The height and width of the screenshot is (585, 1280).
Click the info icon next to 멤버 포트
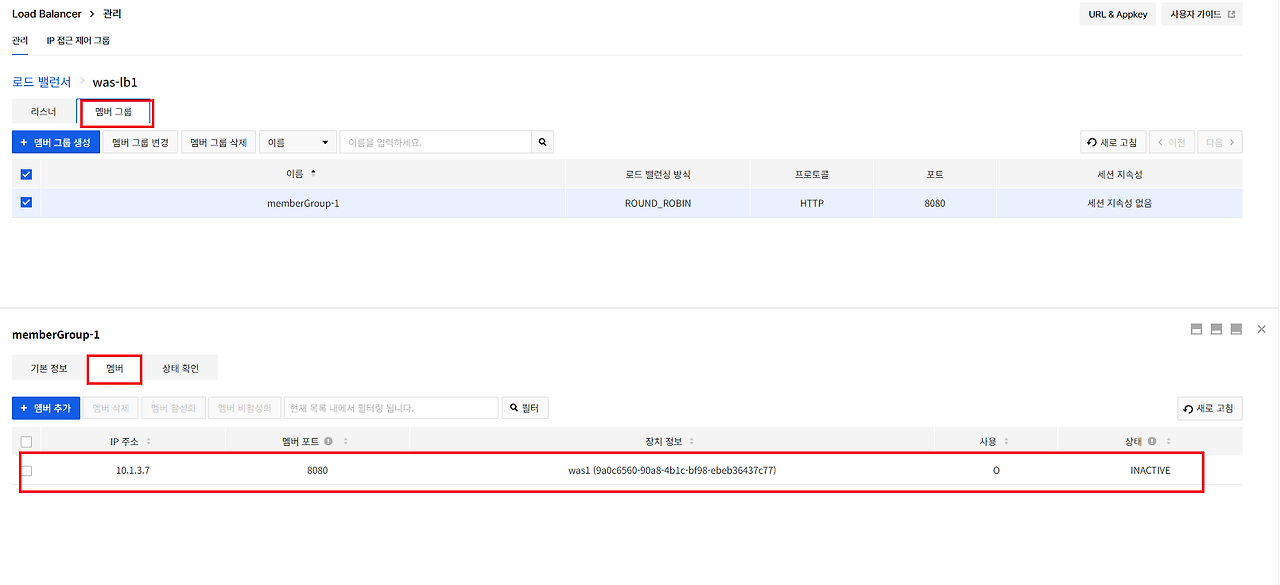[329, 441]
